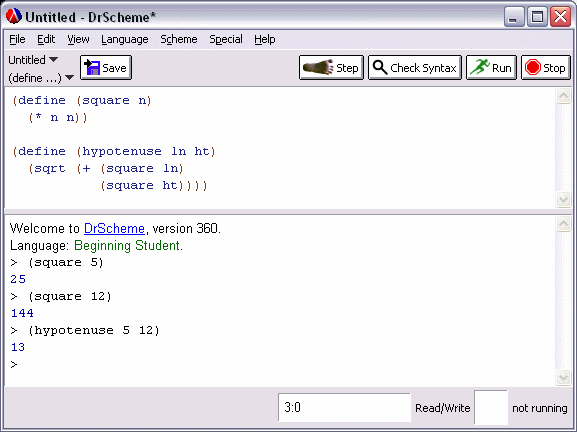This screenshot has width=577, height=432.
Task: Minimize the DrScheme window
Action: 513,17
